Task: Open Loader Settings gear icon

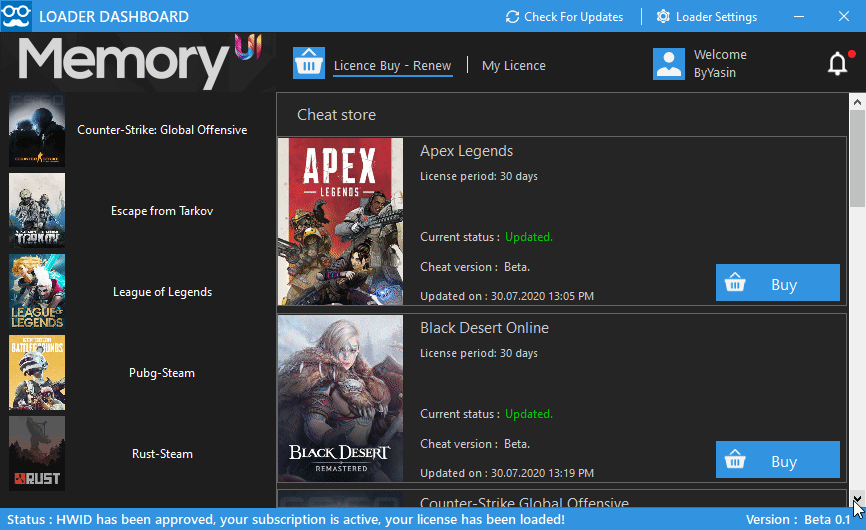Action: 663,17
